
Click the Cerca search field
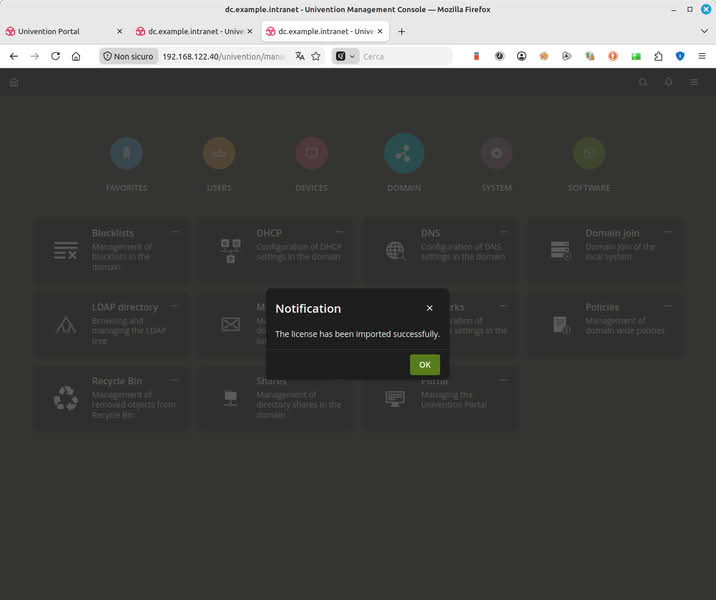pyautogui.click(x=405, y=56)
